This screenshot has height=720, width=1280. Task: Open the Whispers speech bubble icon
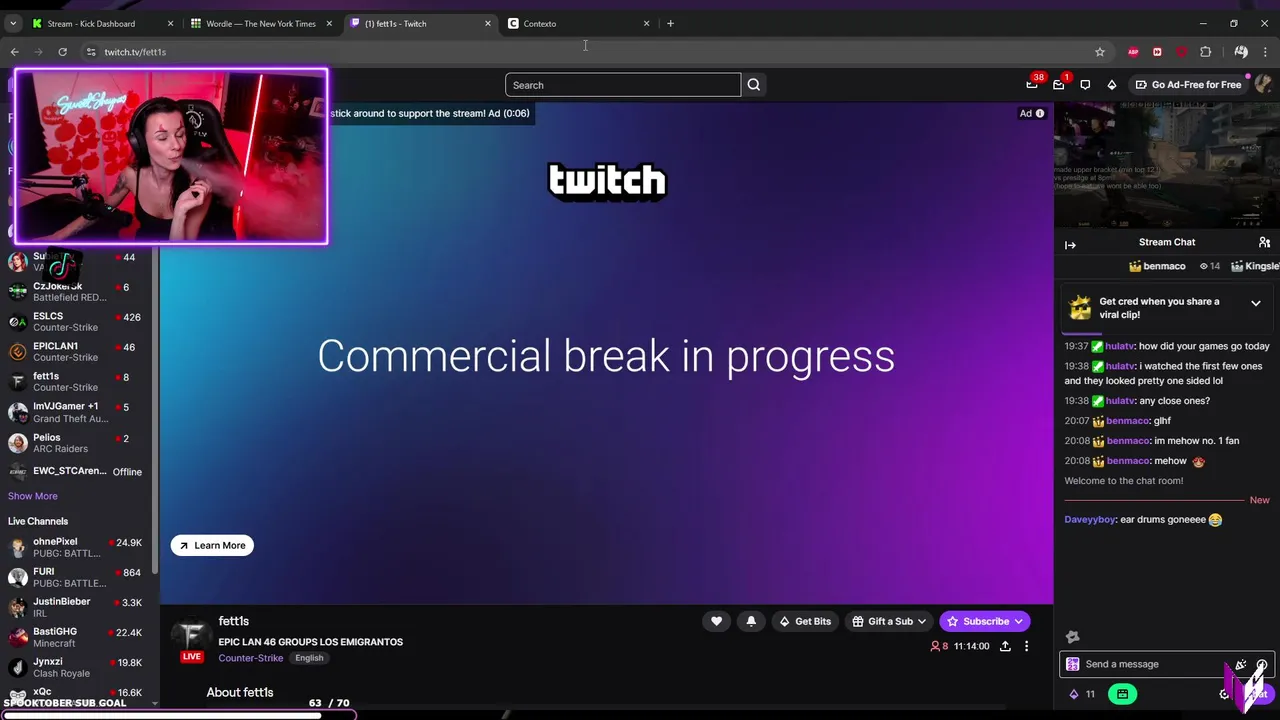(1085, 85)
